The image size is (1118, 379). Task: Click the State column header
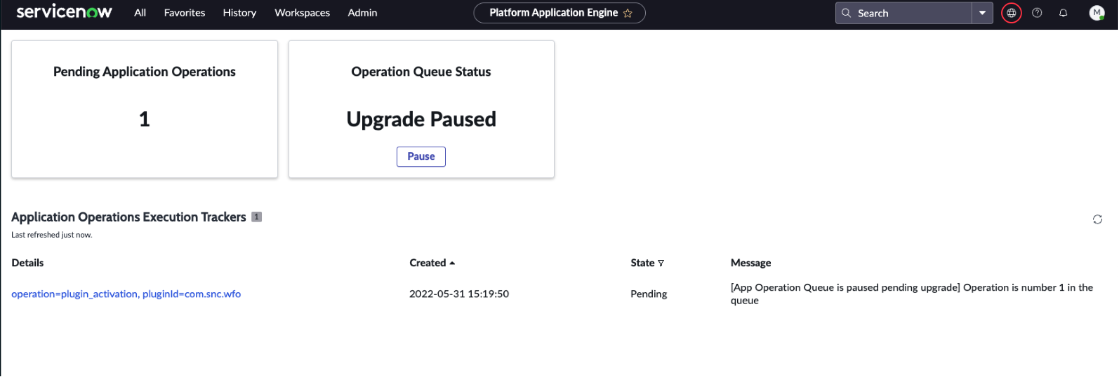642,263
